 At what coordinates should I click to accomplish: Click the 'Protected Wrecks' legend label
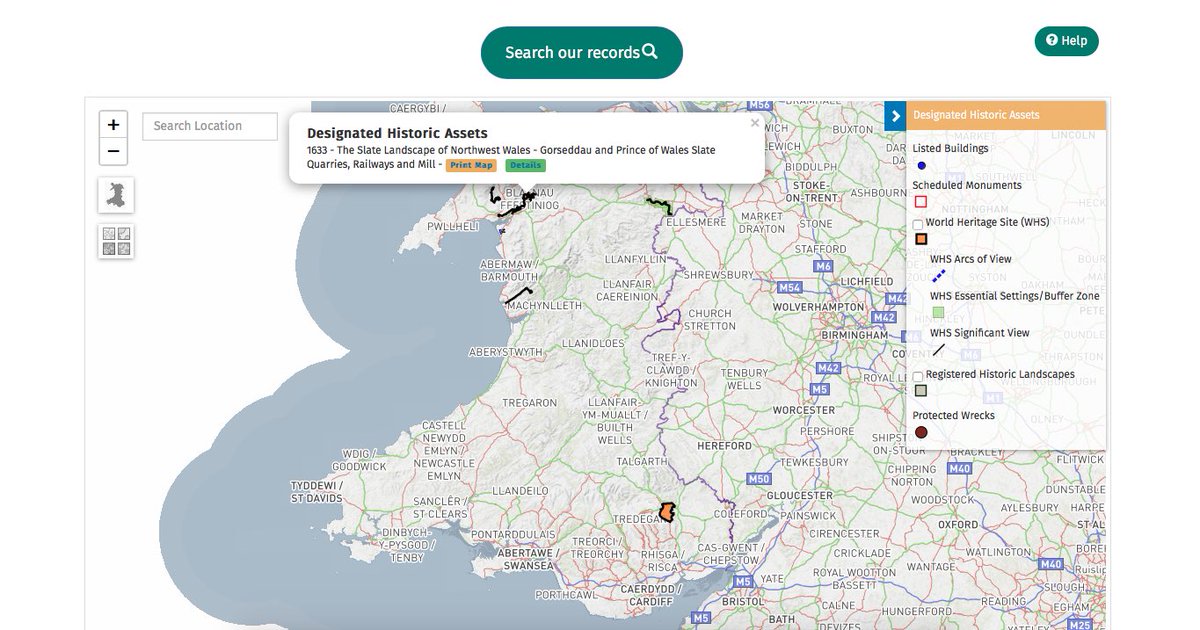[x=953, y=416]
